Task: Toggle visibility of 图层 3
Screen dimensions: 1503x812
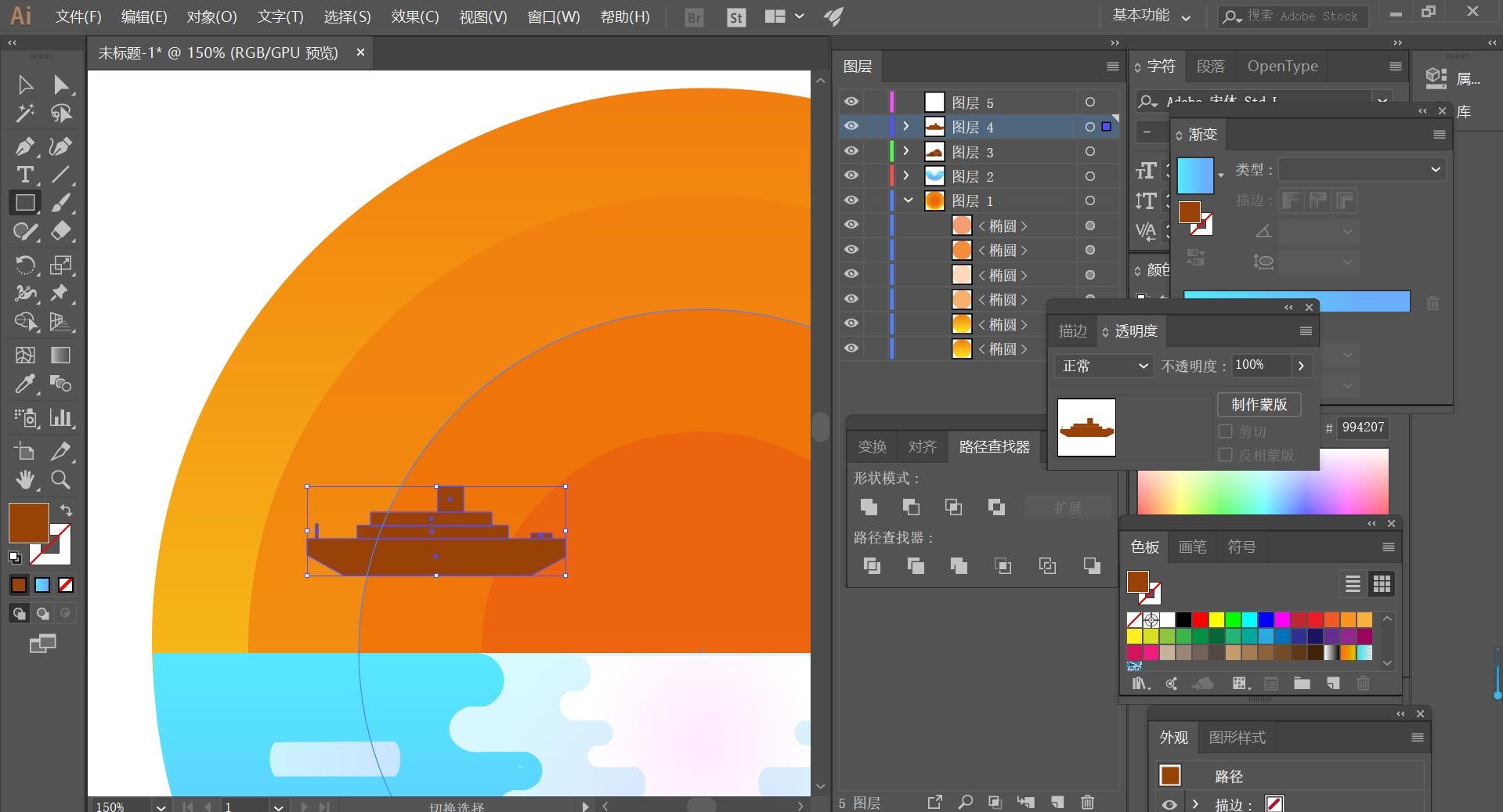Action: (851, 151)
